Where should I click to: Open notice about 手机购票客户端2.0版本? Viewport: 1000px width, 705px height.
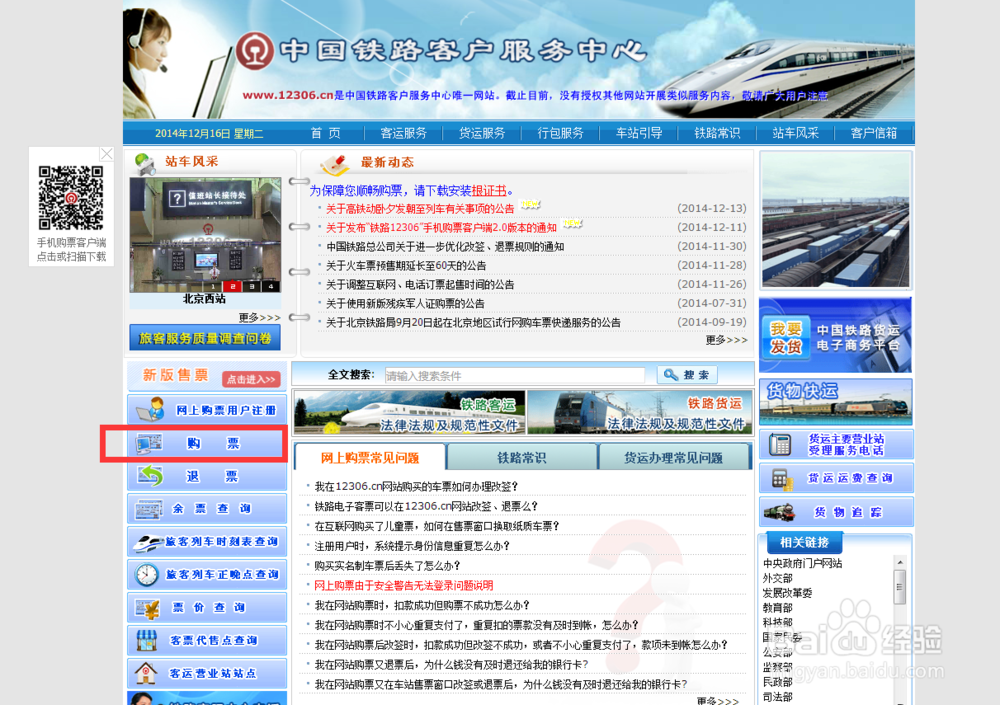(x=441, y=228)
